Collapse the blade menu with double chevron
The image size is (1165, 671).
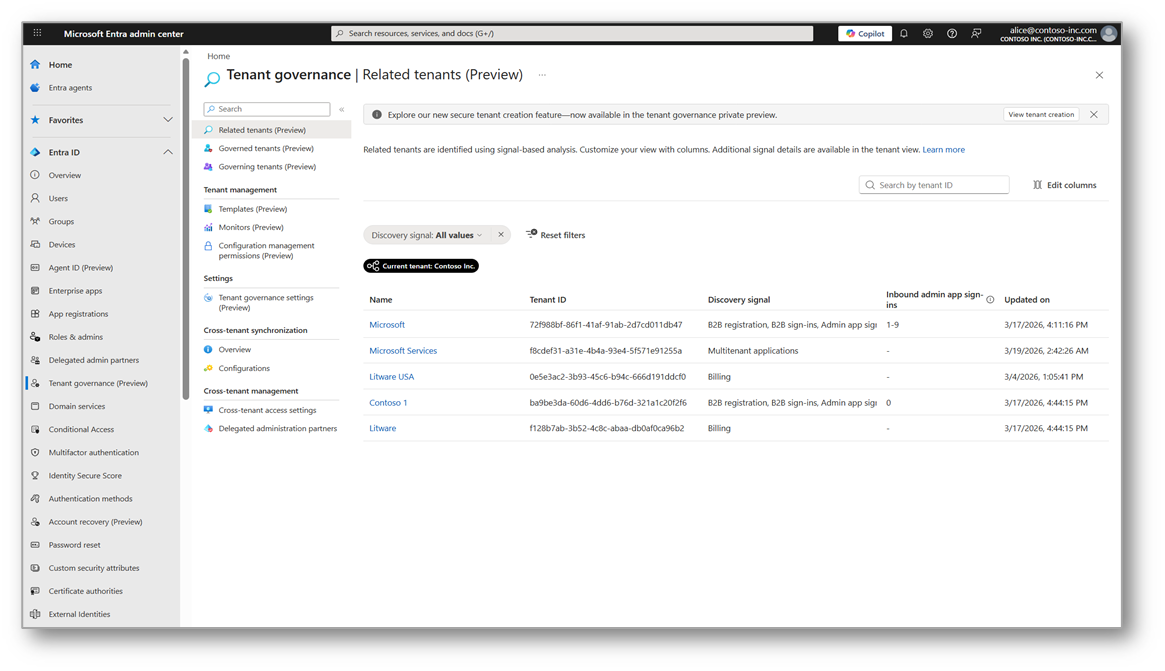[342, 109]
